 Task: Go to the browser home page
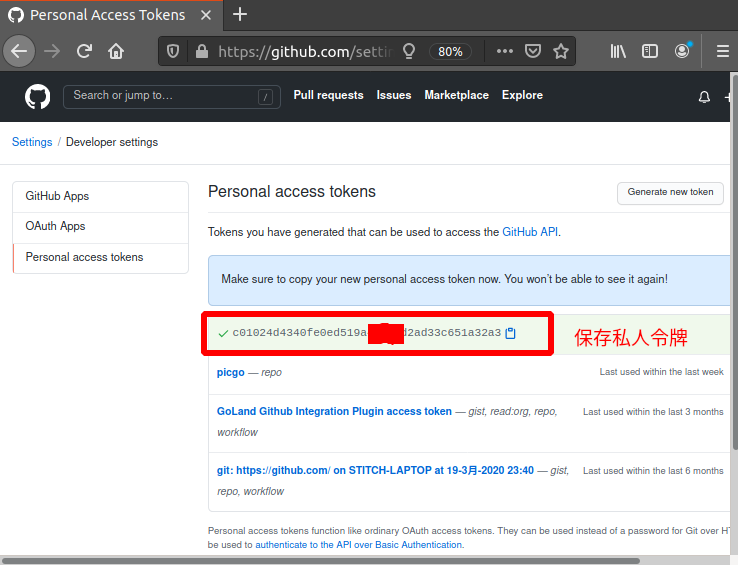coord(116,51)
